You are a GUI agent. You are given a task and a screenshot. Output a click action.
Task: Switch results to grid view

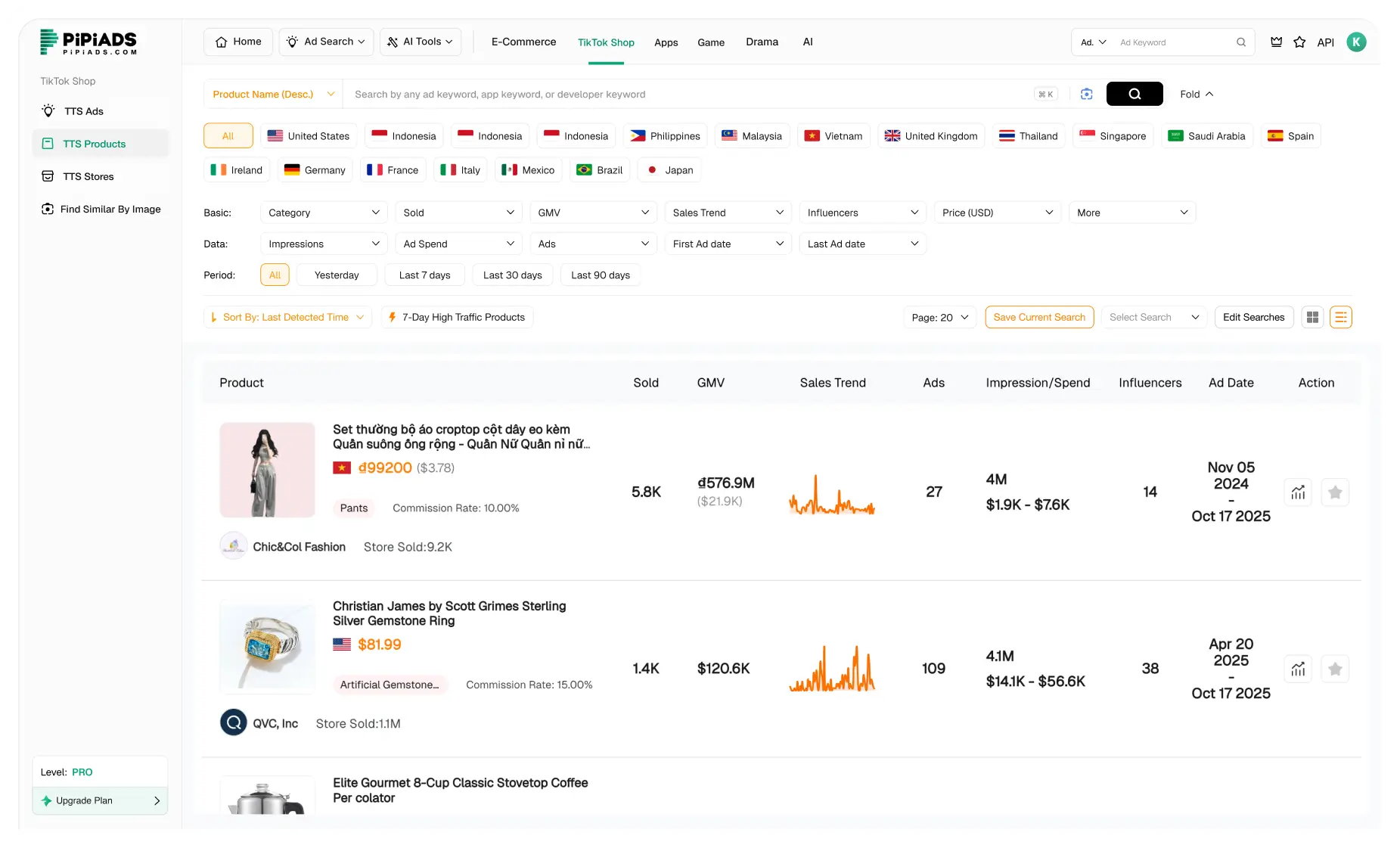(1312, 317)
